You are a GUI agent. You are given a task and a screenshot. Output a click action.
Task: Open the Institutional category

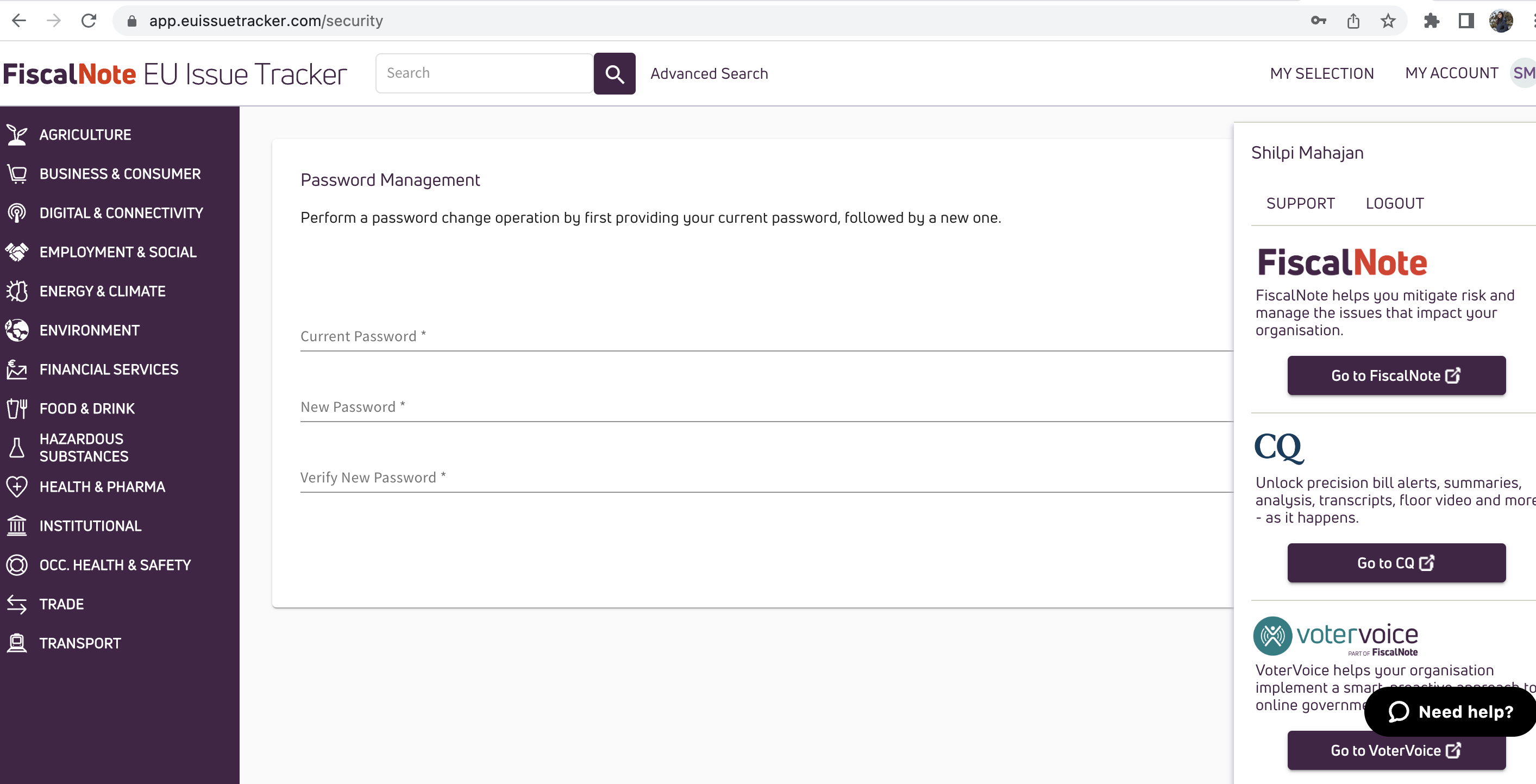tap(91, 526)
